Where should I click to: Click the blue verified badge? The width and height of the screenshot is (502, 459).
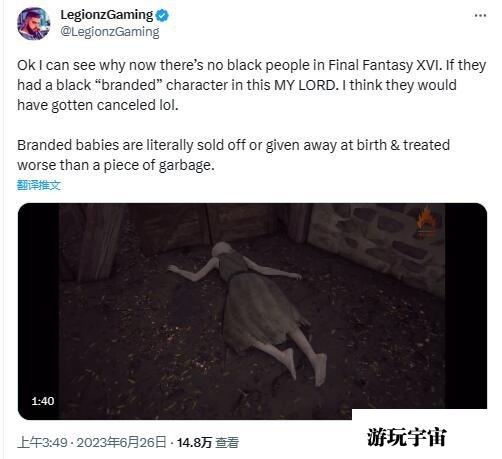point(162,15)
